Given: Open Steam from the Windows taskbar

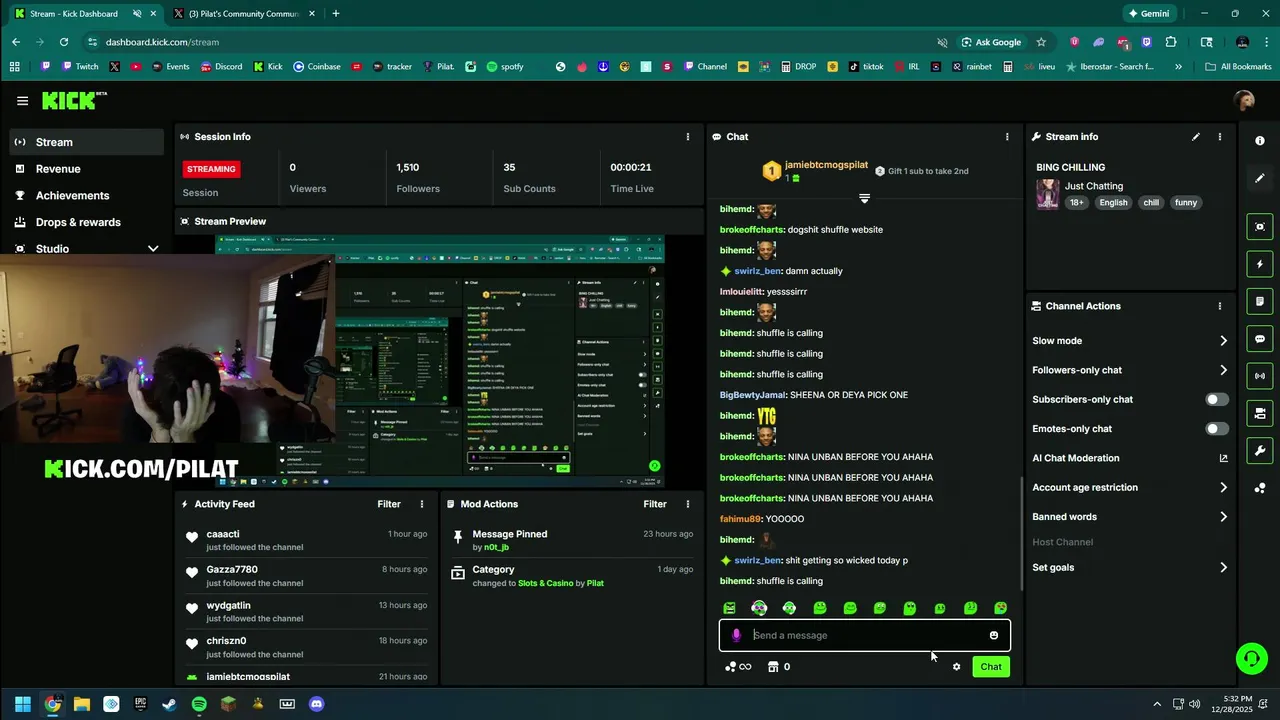Looking at the screenshot, I should click(x=170, y=704).
